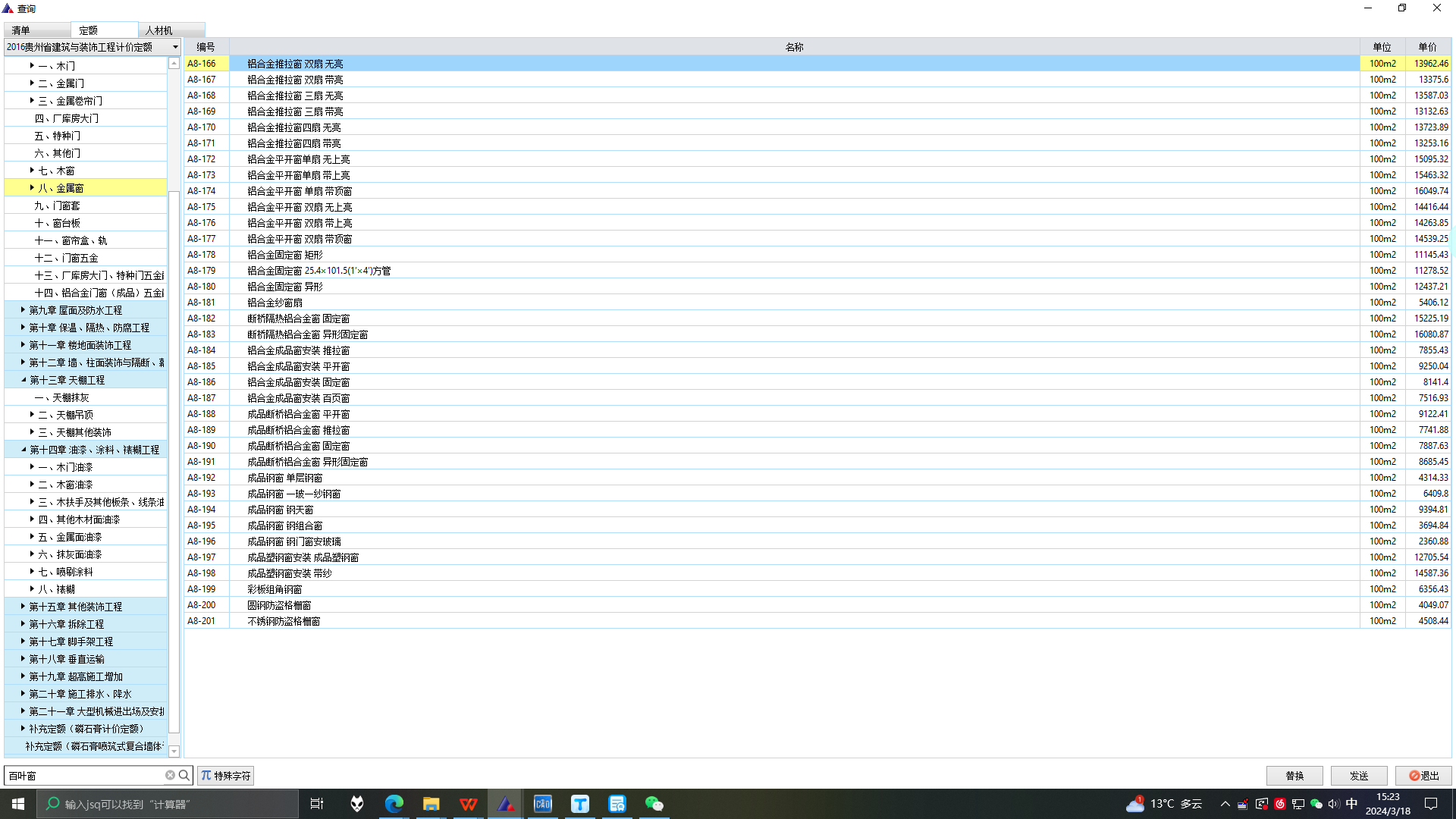This screenshot has width=1456, height=819.
Task: Expand 第二十章 施工排水、降水
Action: (23, 694)
